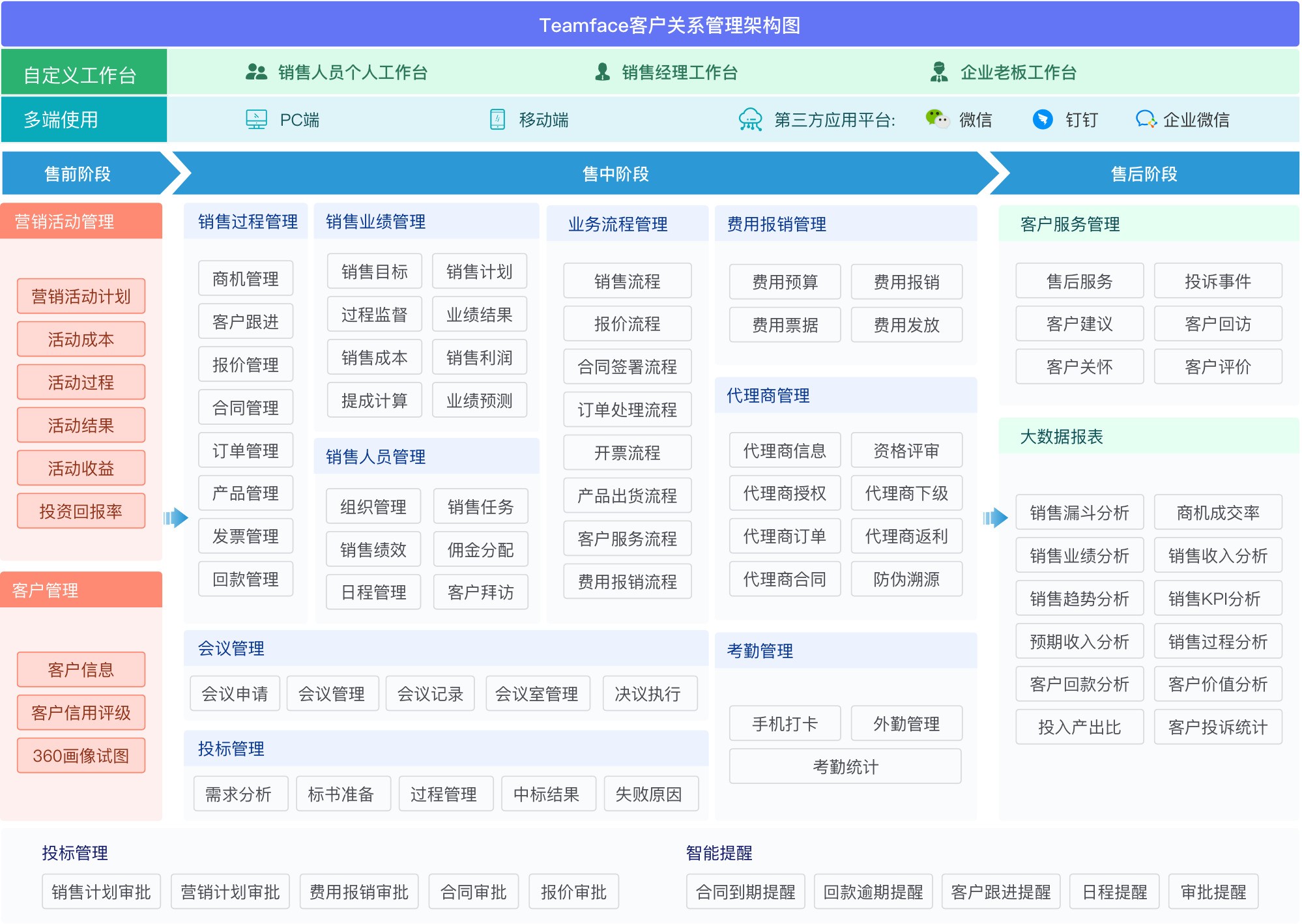The height and width of the screenshot is (924, 1302).
Task: Select the 移动端 mobile phone icon
Action: coord(497,119)
